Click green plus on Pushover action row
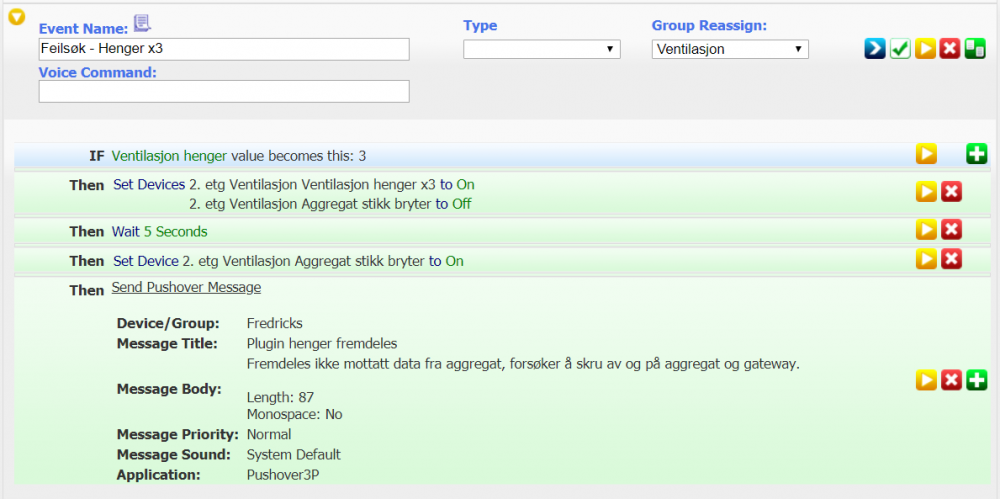Screen dimensions: 1000x499 tap(977, 380)
